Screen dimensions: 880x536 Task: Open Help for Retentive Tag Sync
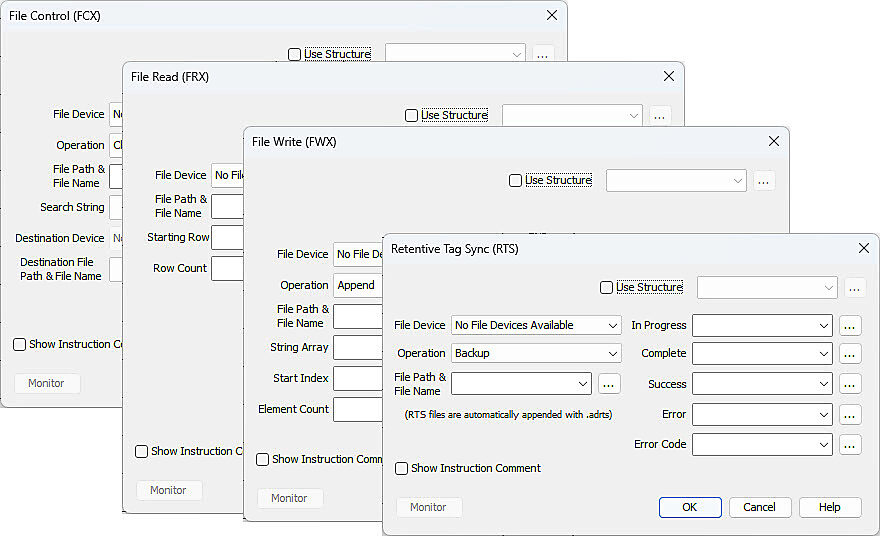click(829, 507)
